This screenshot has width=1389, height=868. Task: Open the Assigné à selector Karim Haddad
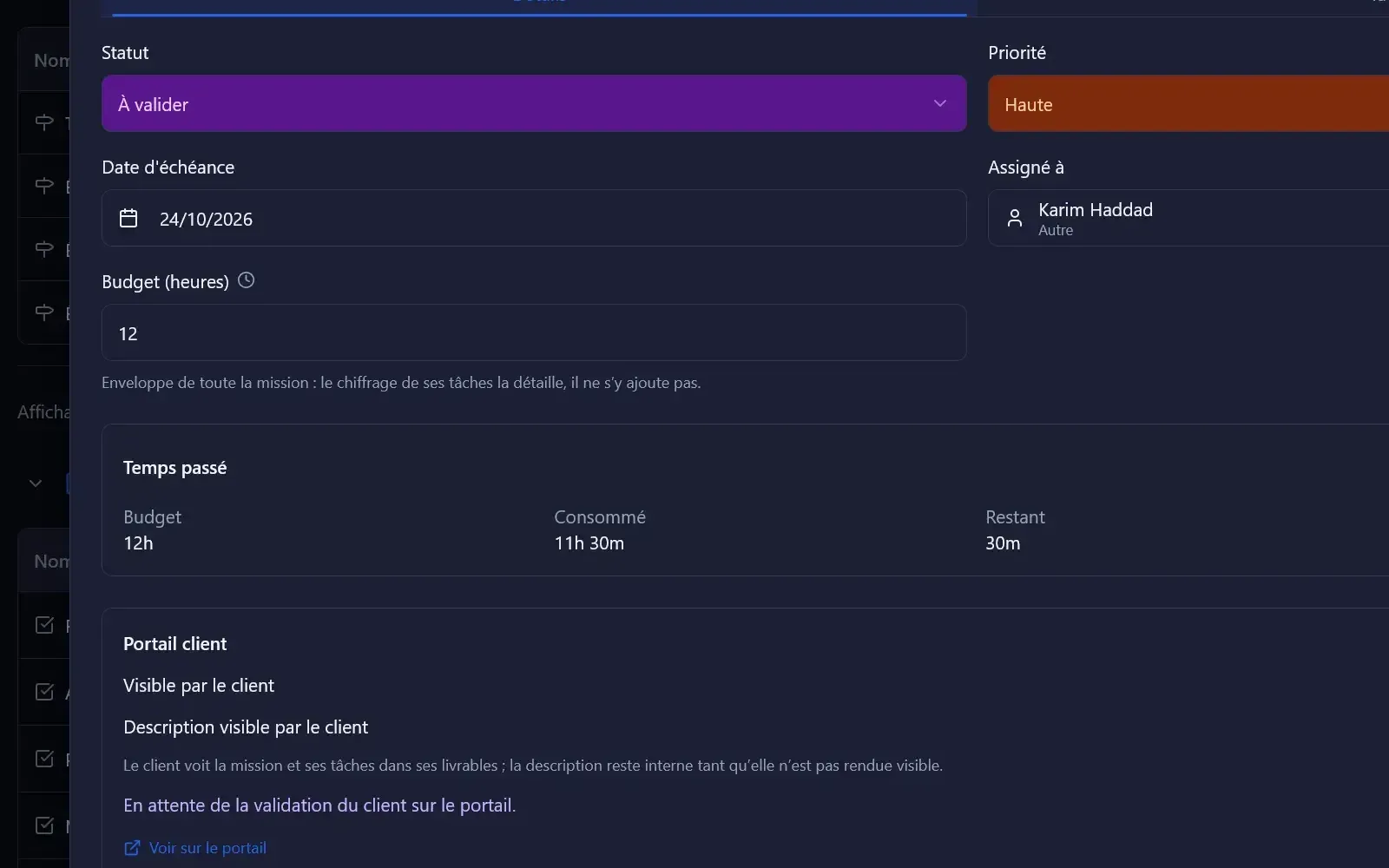click(x=1188, y=218)
